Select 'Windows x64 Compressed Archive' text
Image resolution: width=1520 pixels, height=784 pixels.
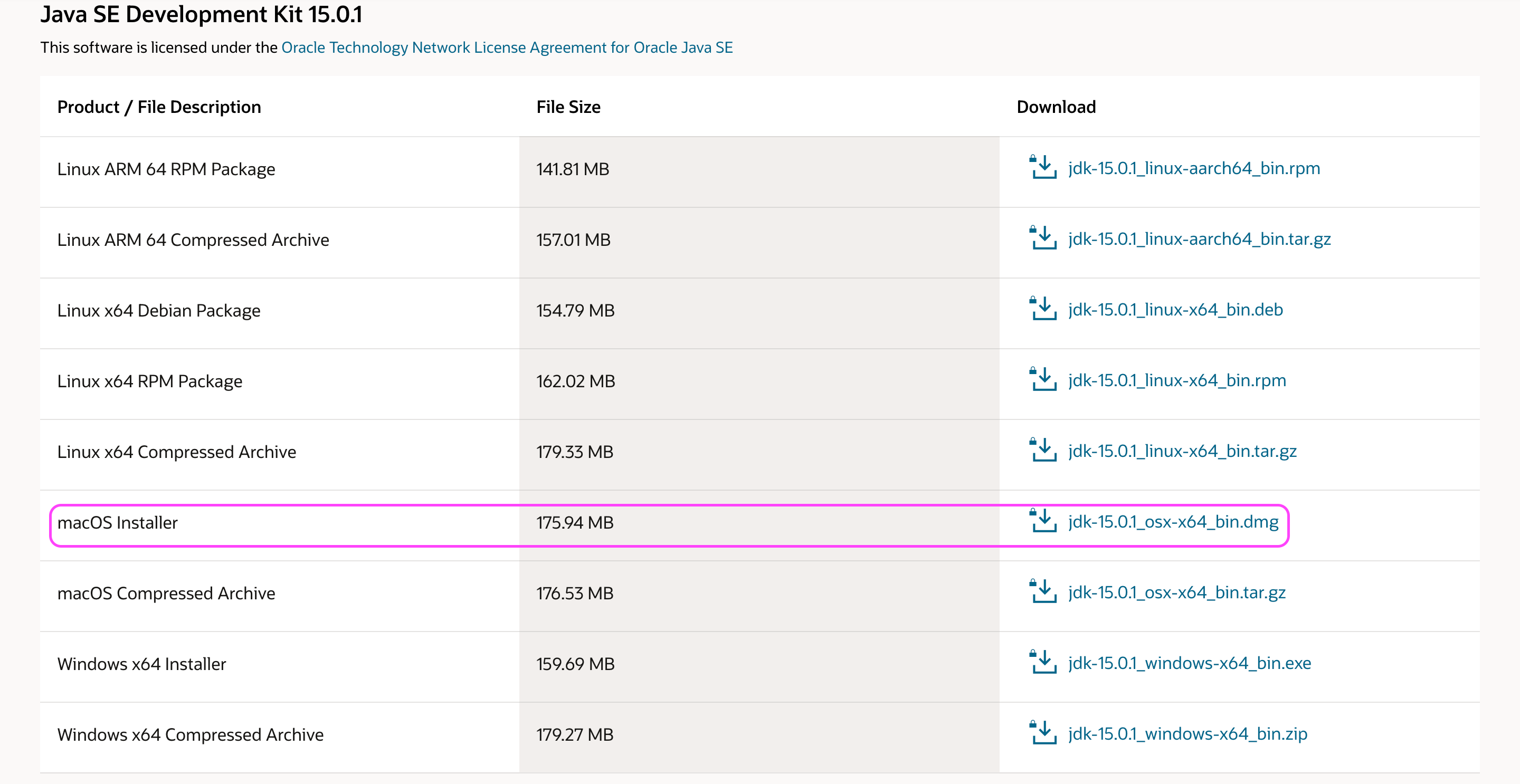pyautogui.click(x=191, y=735)
